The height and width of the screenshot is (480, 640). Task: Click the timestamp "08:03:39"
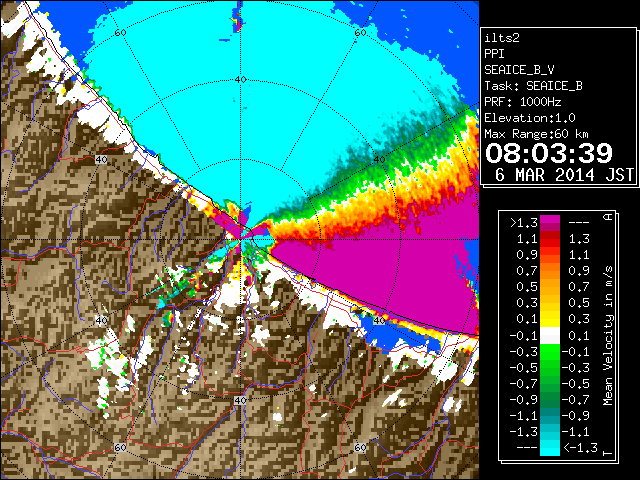(549, 153)
